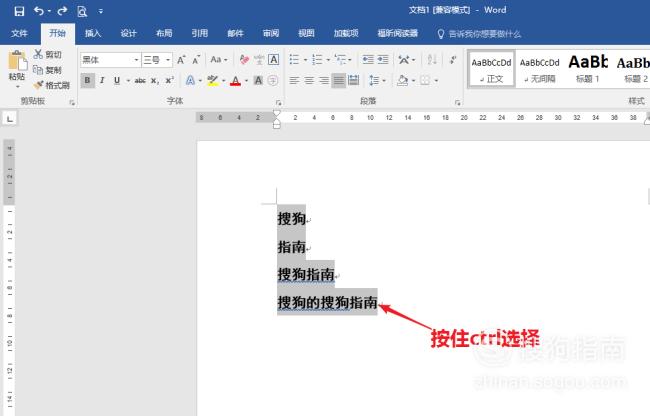Switch to the 布局 tab
Viewport: 650px width, 416px height.
point(164,34)
